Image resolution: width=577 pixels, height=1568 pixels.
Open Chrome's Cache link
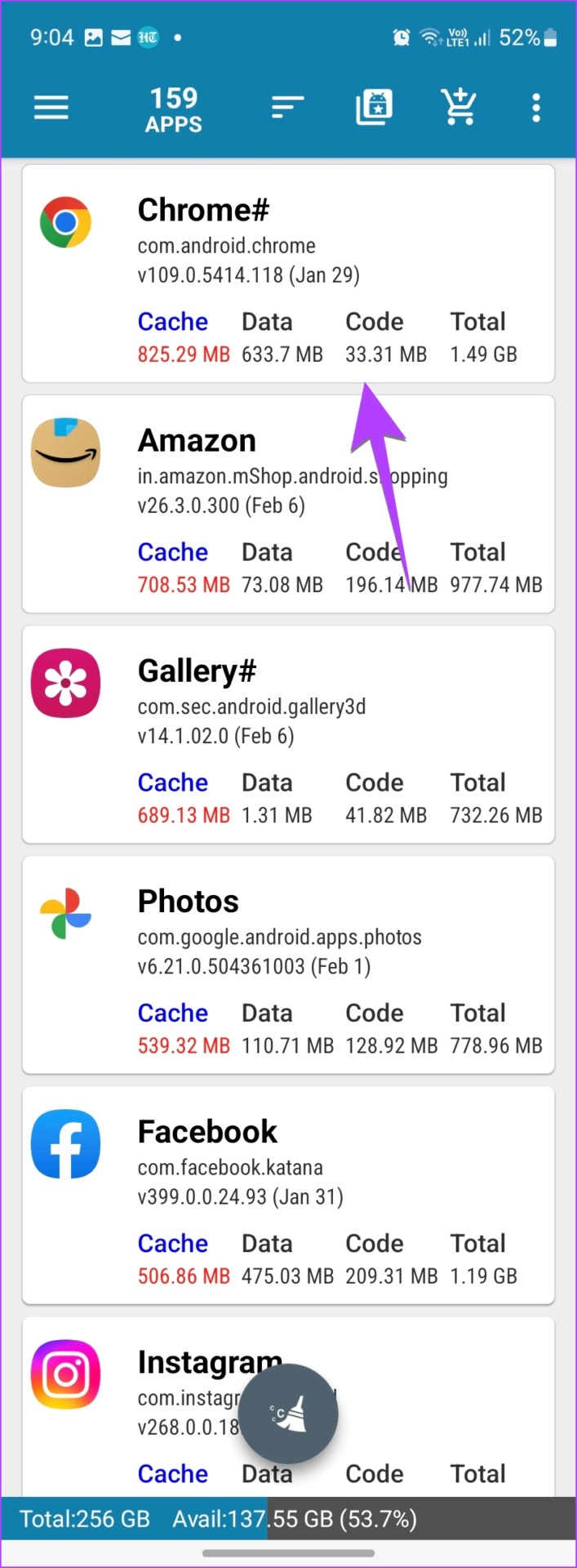172,322
